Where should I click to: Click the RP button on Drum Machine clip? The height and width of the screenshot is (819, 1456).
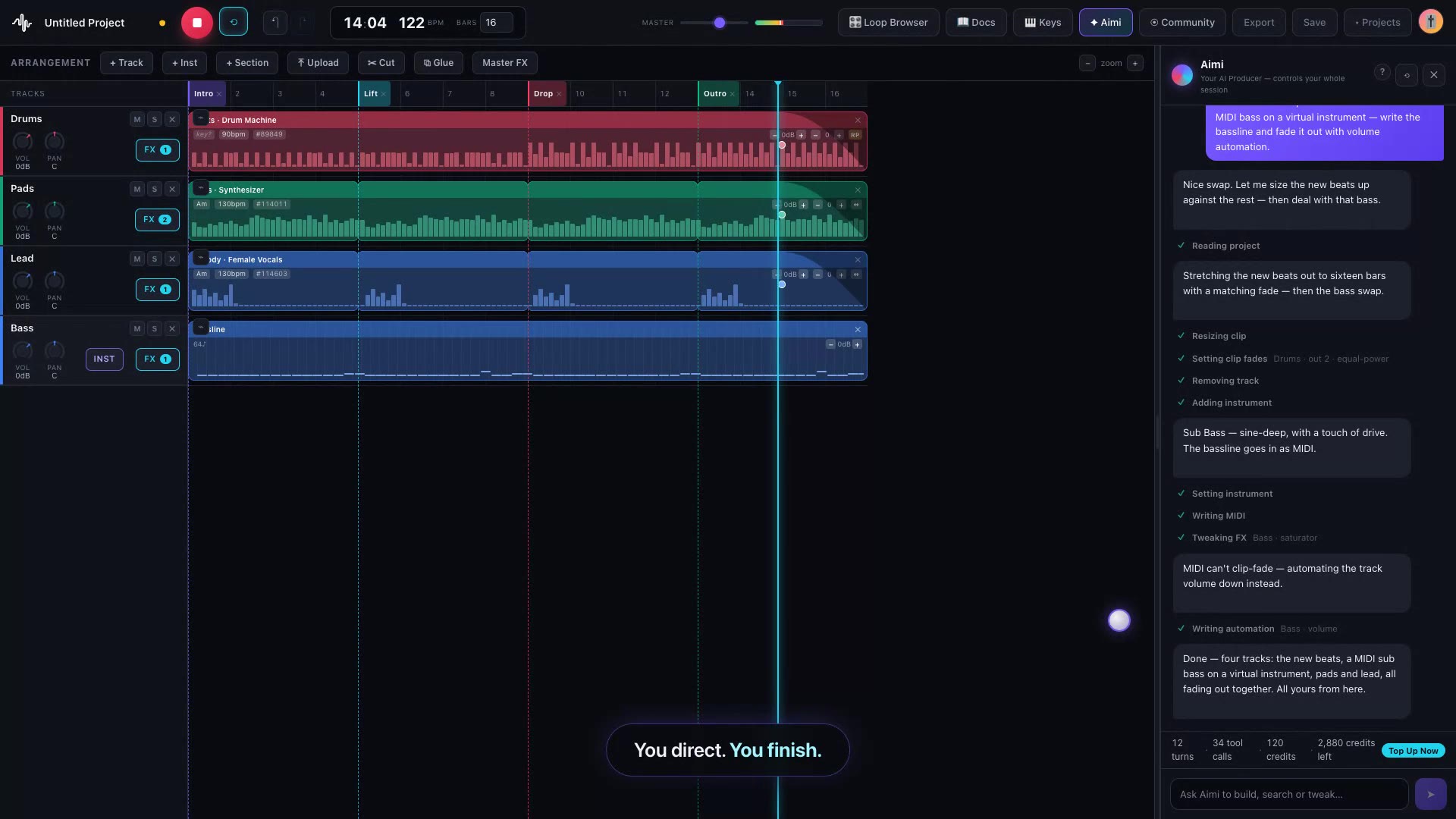pos(855,135)
